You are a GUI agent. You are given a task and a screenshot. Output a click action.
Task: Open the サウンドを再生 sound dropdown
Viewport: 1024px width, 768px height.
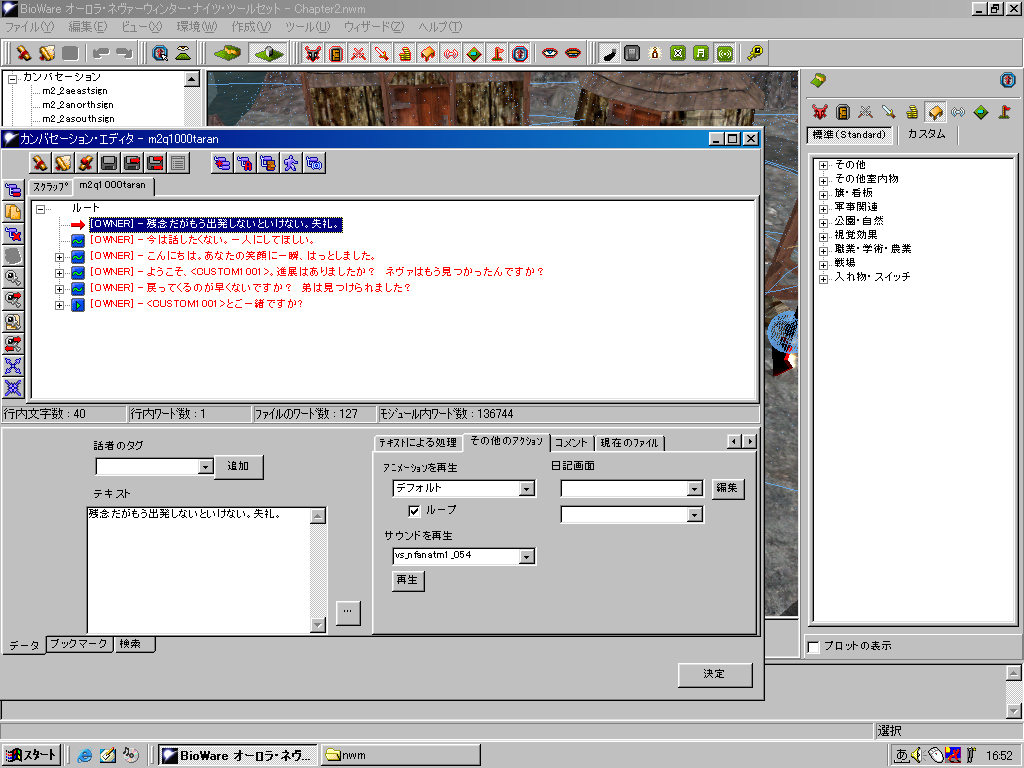pos(527,557)
